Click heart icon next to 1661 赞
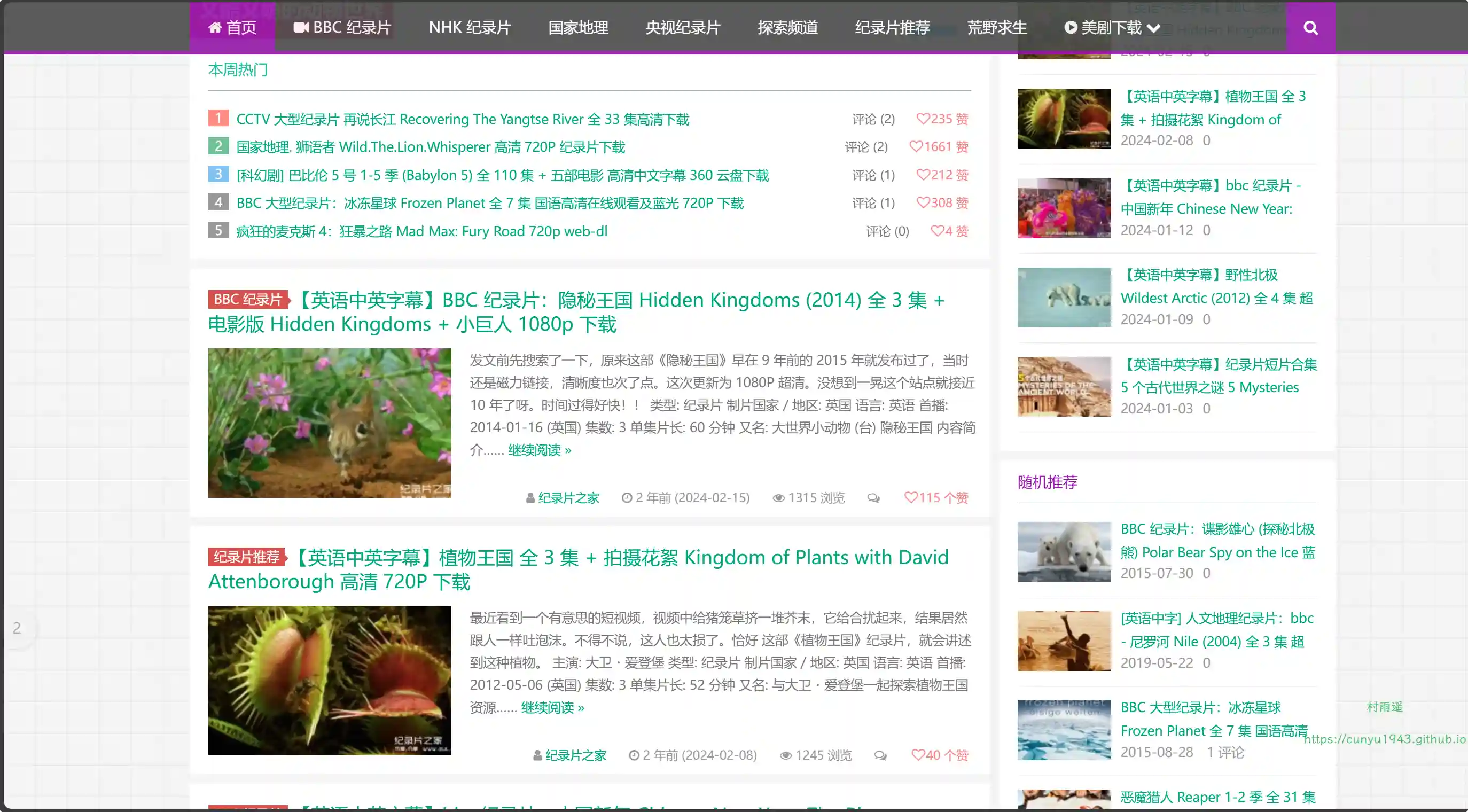The width and height of the screenshot is (1468, 812). tap(915, 146)
